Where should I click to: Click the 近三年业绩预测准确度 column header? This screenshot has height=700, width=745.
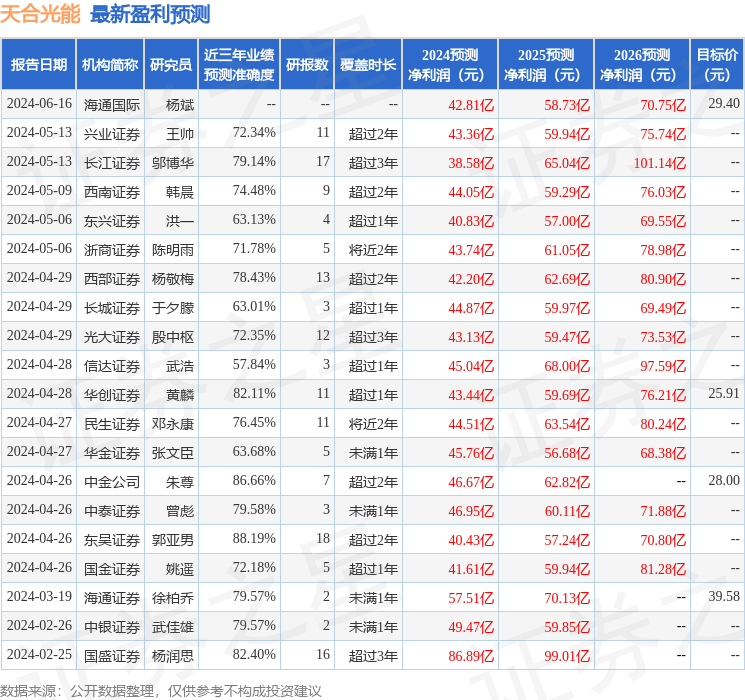click(239, 64)
